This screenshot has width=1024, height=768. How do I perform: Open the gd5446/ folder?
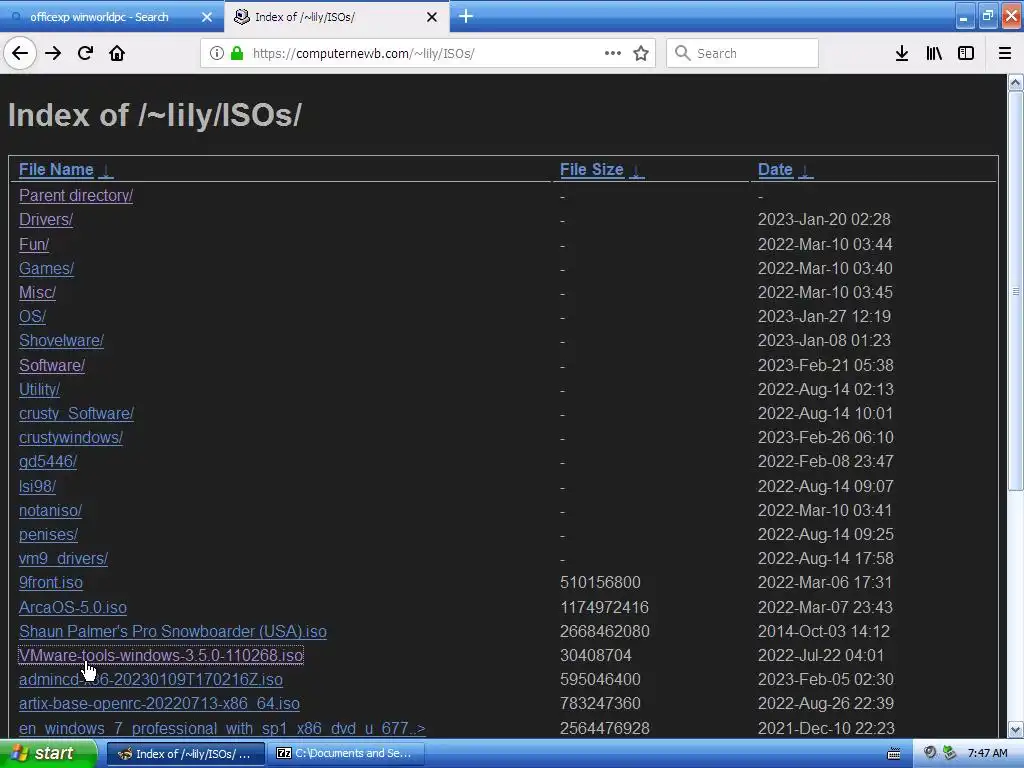(x=48, y=462)
